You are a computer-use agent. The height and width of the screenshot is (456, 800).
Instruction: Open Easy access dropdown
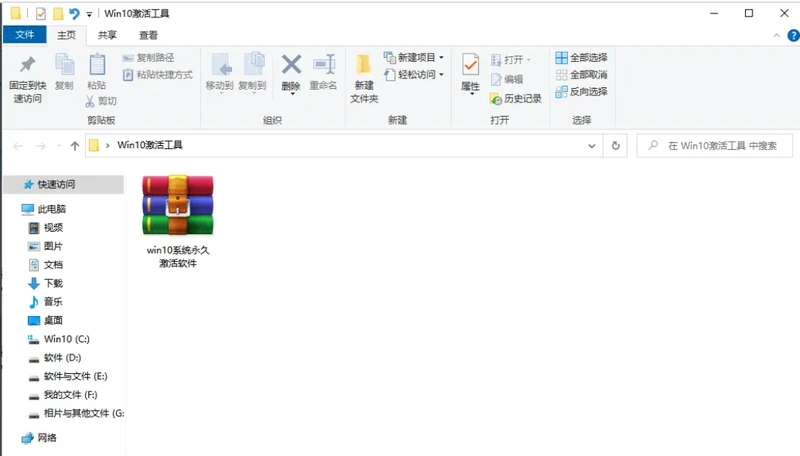(414, 74)
